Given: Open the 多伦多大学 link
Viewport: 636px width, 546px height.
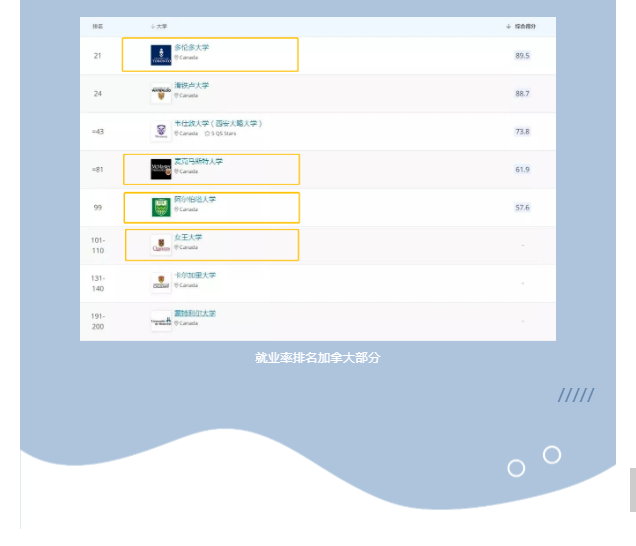Looking at the screenshot, I should pyautogui.click(x=191, y=47).
